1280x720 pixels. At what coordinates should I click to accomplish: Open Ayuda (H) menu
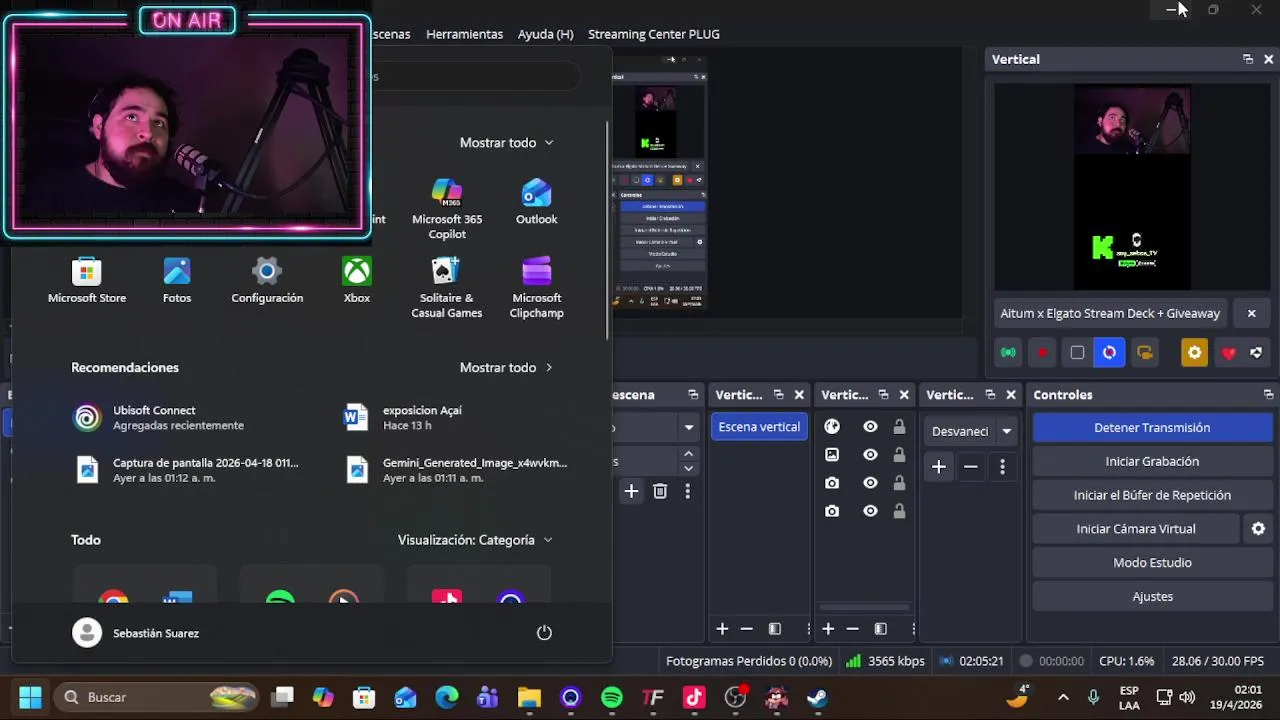coord(545,34)
